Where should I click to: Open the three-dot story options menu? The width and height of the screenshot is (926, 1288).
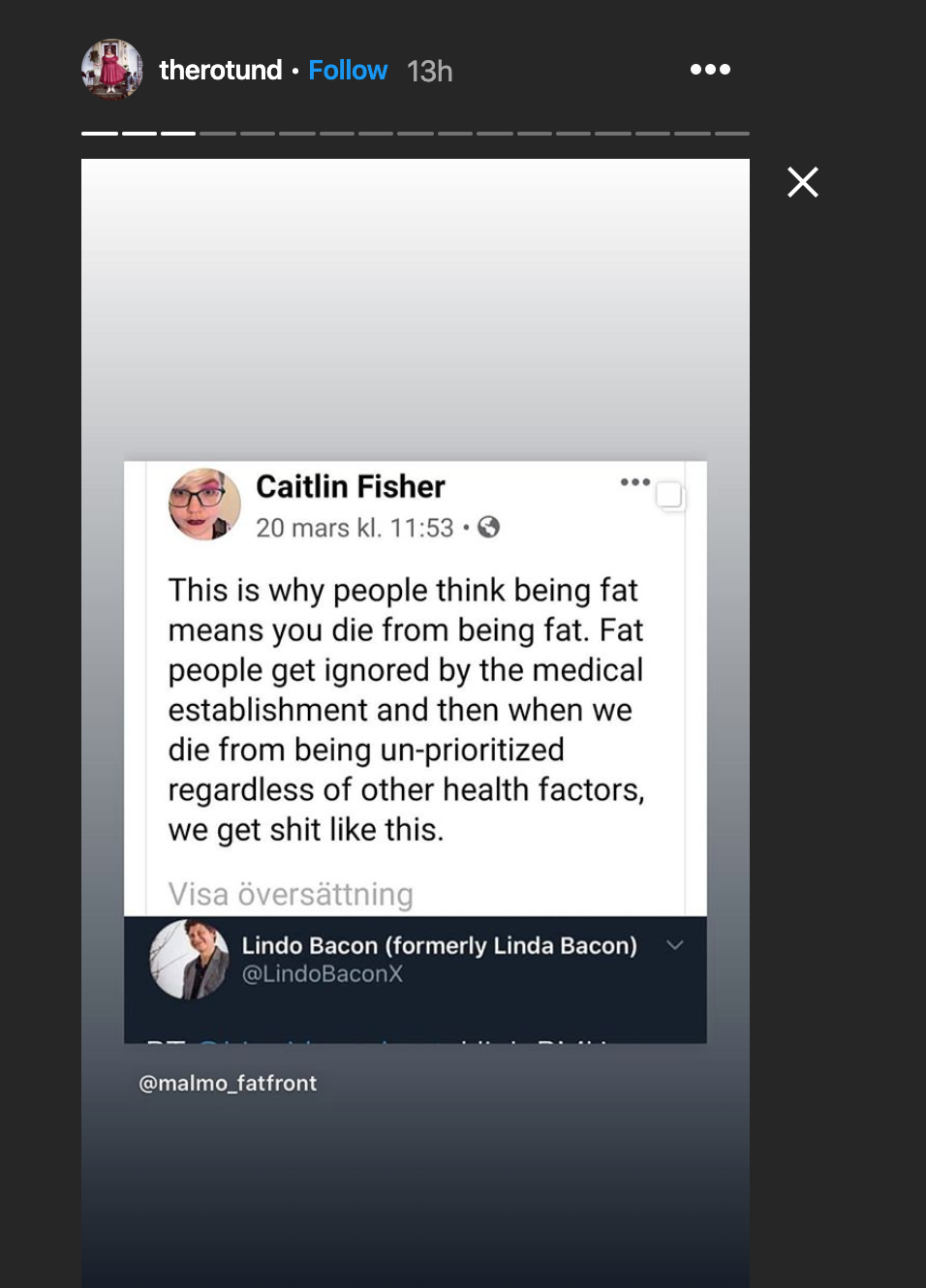(x=710, y=70)
